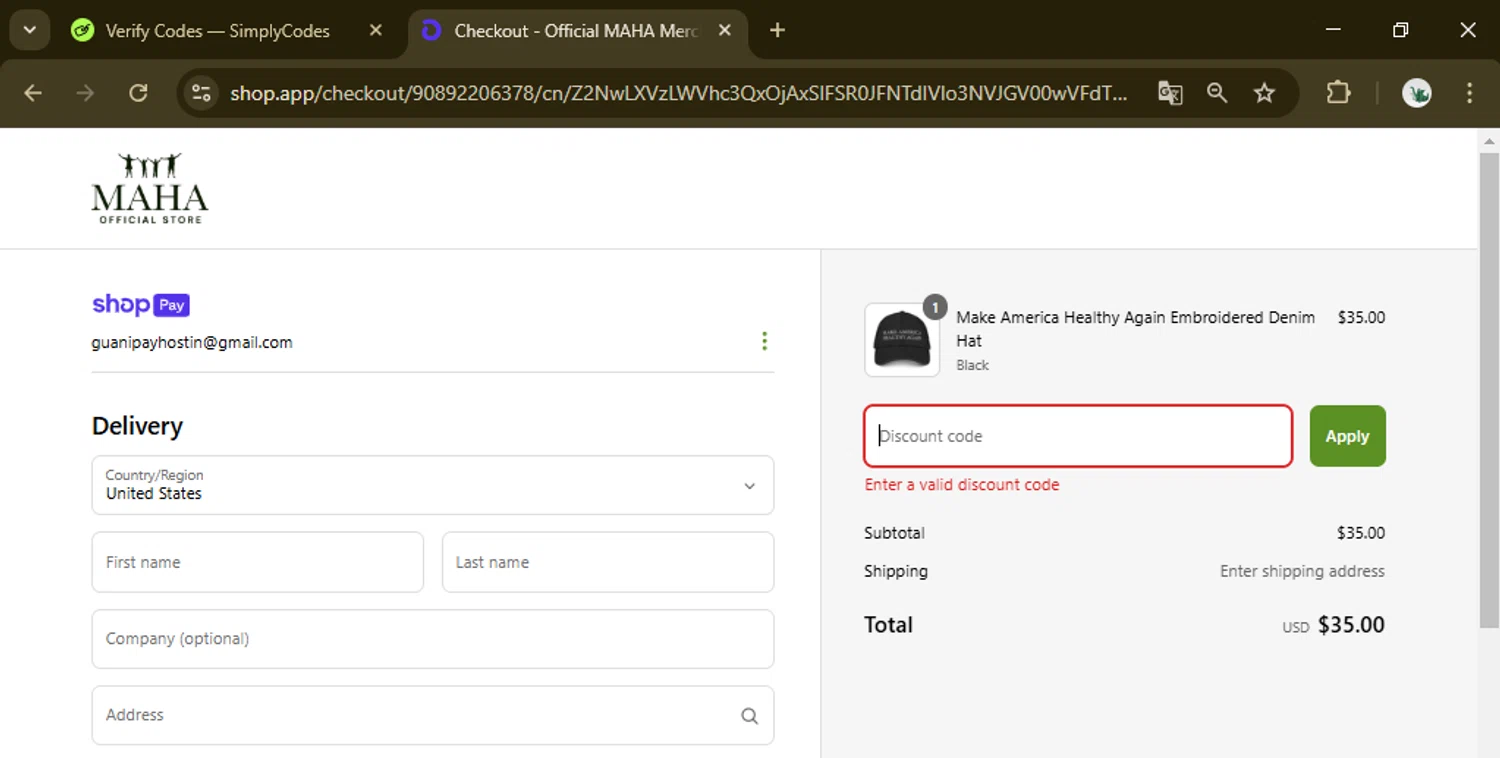Select the Checkout - Official MAHA Merch tab
The height and width of the screenshot is (758, 1500).
576,31
